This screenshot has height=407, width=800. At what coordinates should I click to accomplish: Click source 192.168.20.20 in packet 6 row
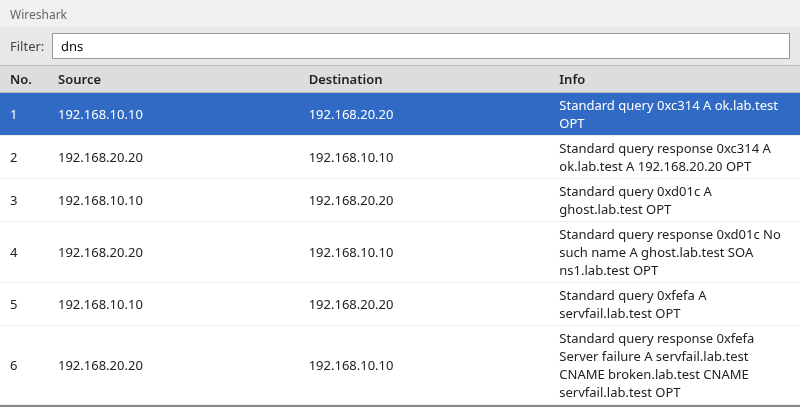pos(101,365)
